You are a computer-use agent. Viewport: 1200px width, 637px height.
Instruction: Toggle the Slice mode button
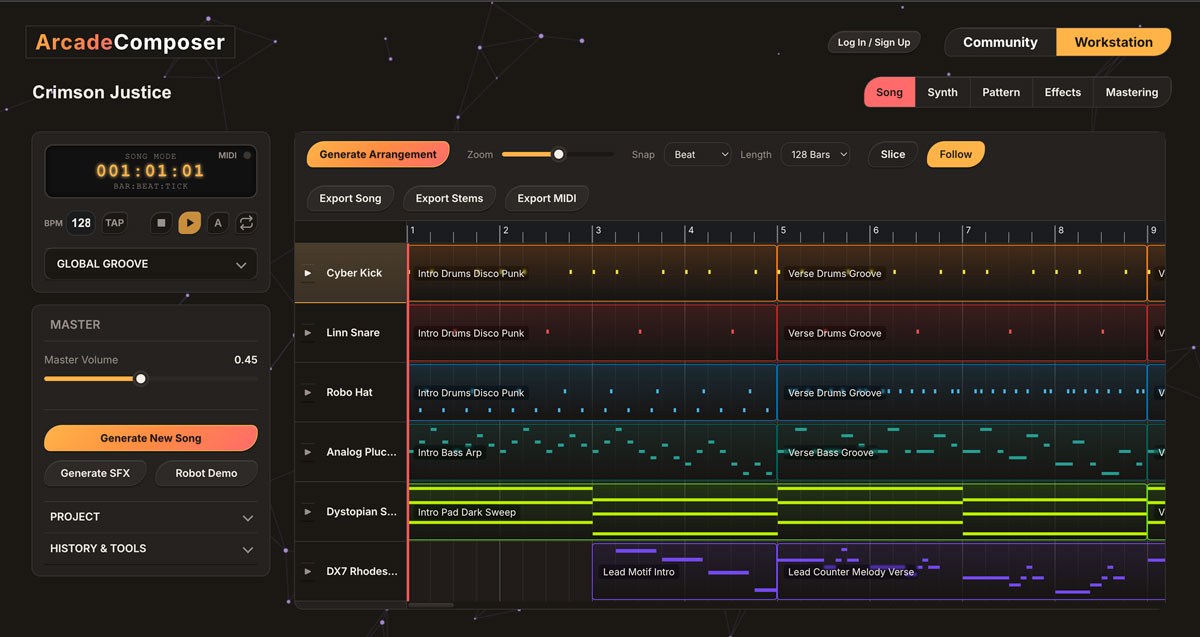[x=893, y=155]
